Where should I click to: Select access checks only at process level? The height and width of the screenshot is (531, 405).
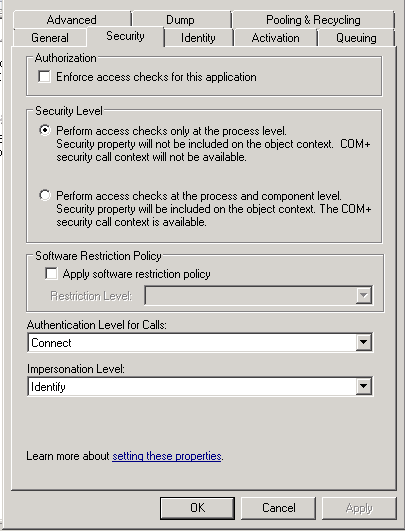pos(45,130)
